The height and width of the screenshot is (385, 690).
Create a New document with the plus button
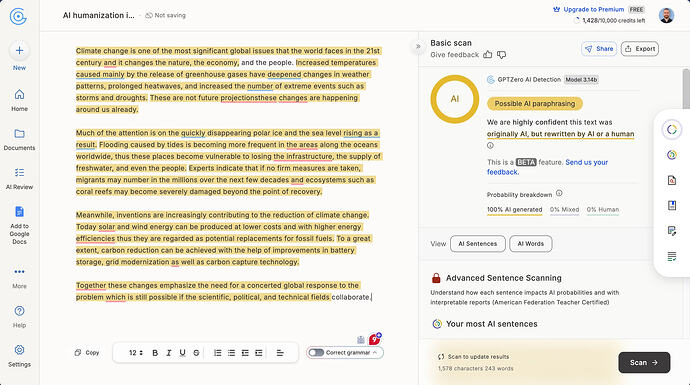pyautogui.click(x=19, y=51)
